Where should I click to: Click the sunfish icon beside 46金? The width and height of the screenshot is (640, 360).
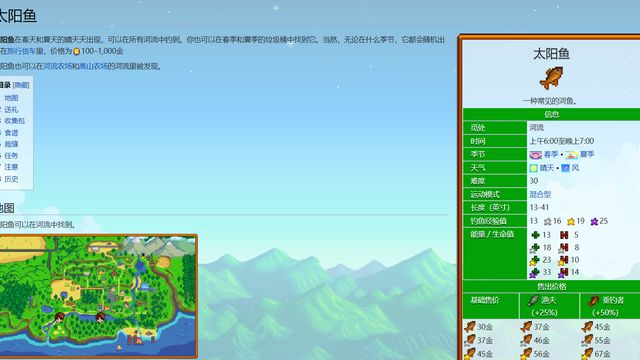click(x=526, y=340)
